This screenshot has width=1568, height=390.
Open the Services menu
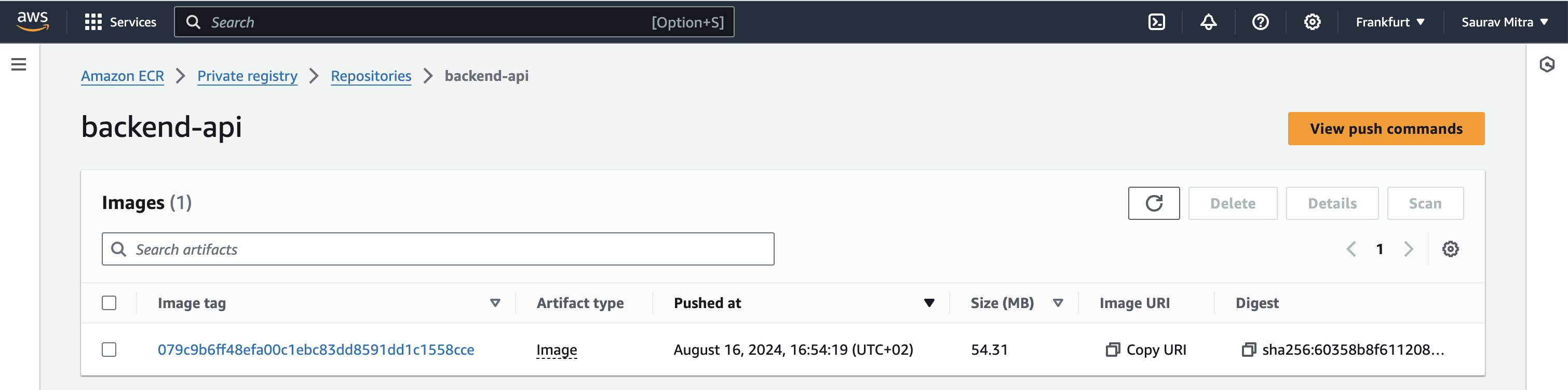coord(120,22)
